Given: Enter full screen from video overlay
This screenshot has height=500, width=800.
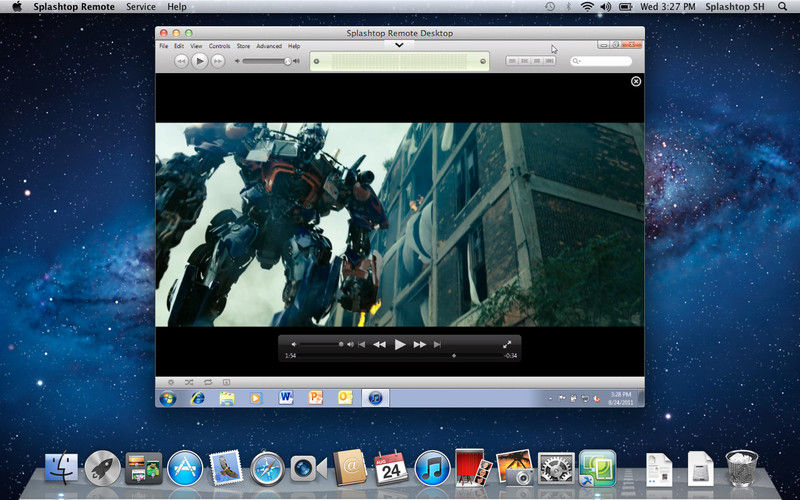Looking at the screenshot, I should 507,344.
